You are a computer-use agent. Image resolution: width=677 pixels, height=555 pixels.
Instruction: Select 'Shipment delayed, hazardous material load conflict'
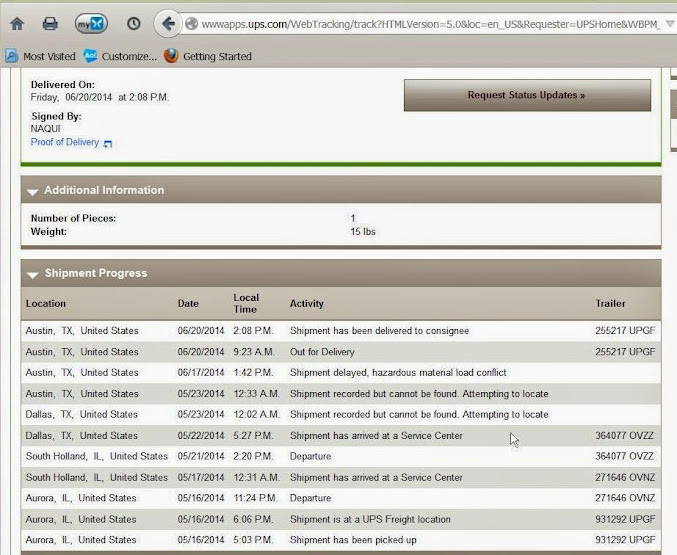point(398,372)
